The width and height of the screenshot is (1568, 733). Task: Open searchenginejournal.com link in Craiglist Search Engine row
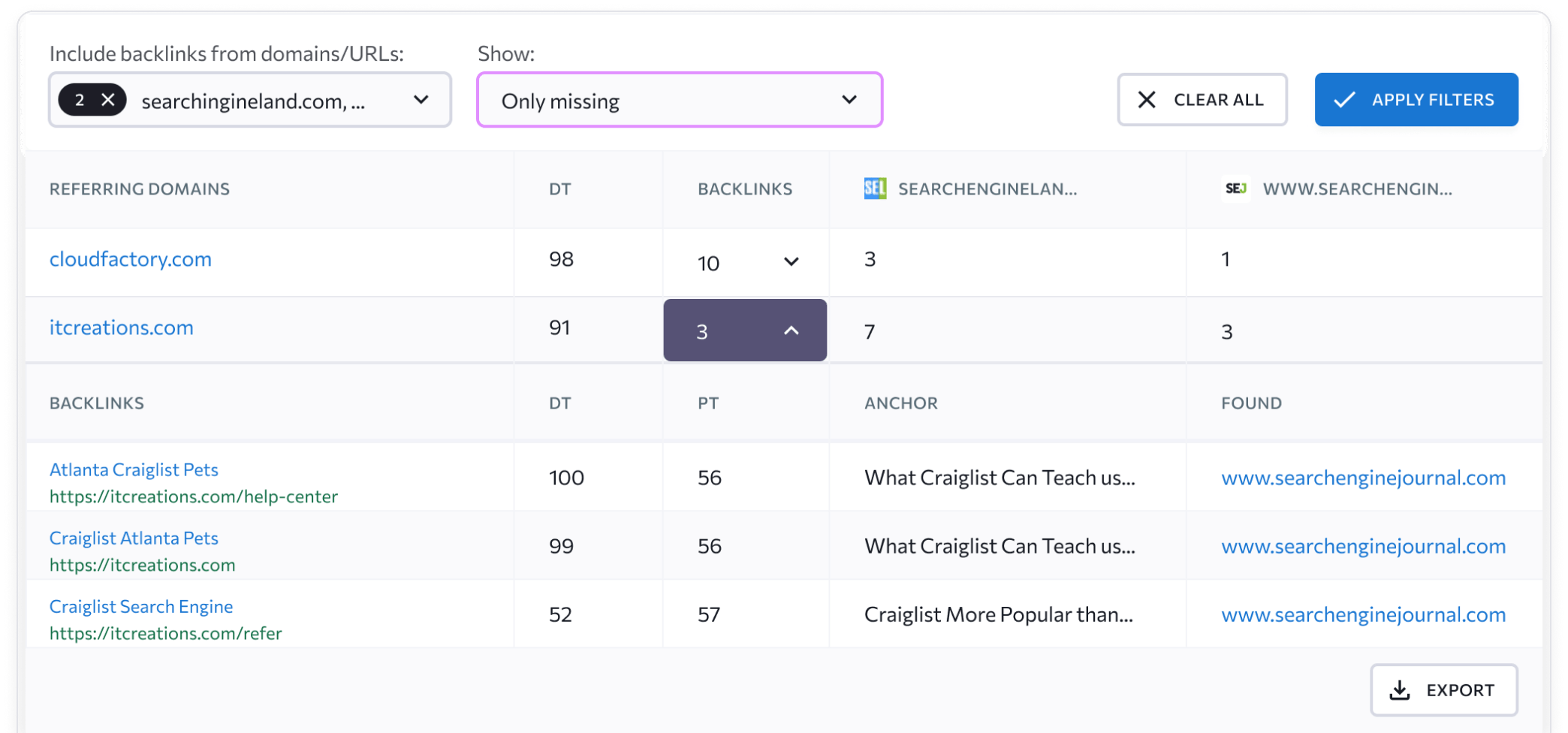click(1363, 614)
